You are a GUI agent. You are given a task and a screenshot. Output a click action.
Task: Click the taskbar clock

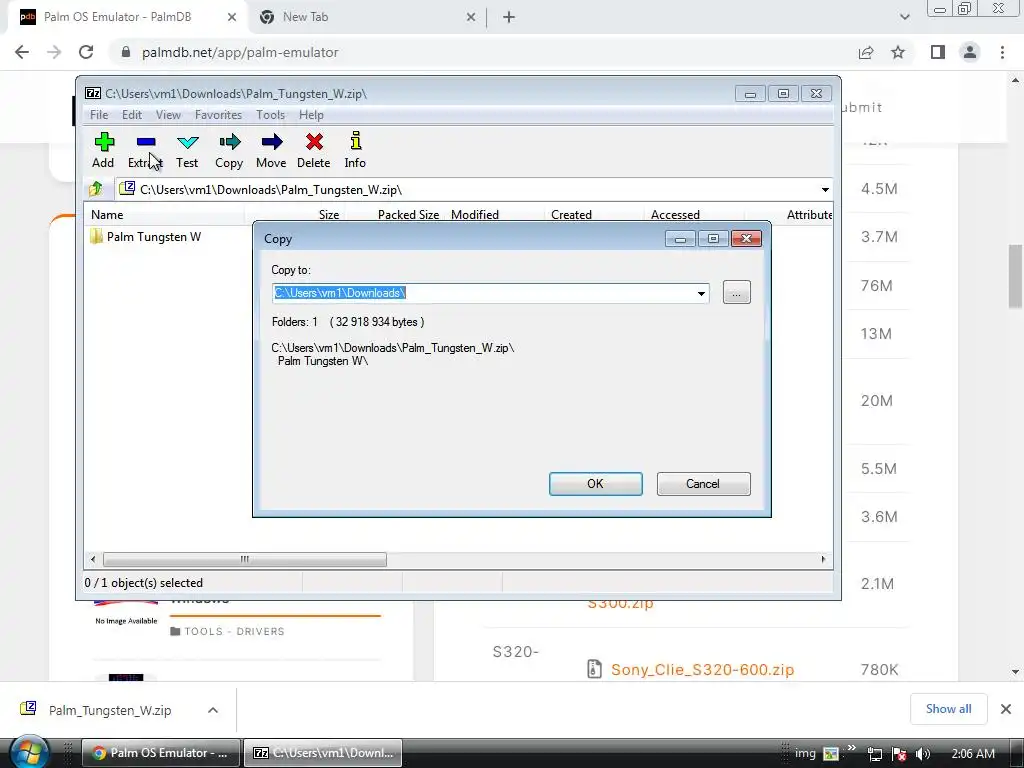[x=973, y=754]
